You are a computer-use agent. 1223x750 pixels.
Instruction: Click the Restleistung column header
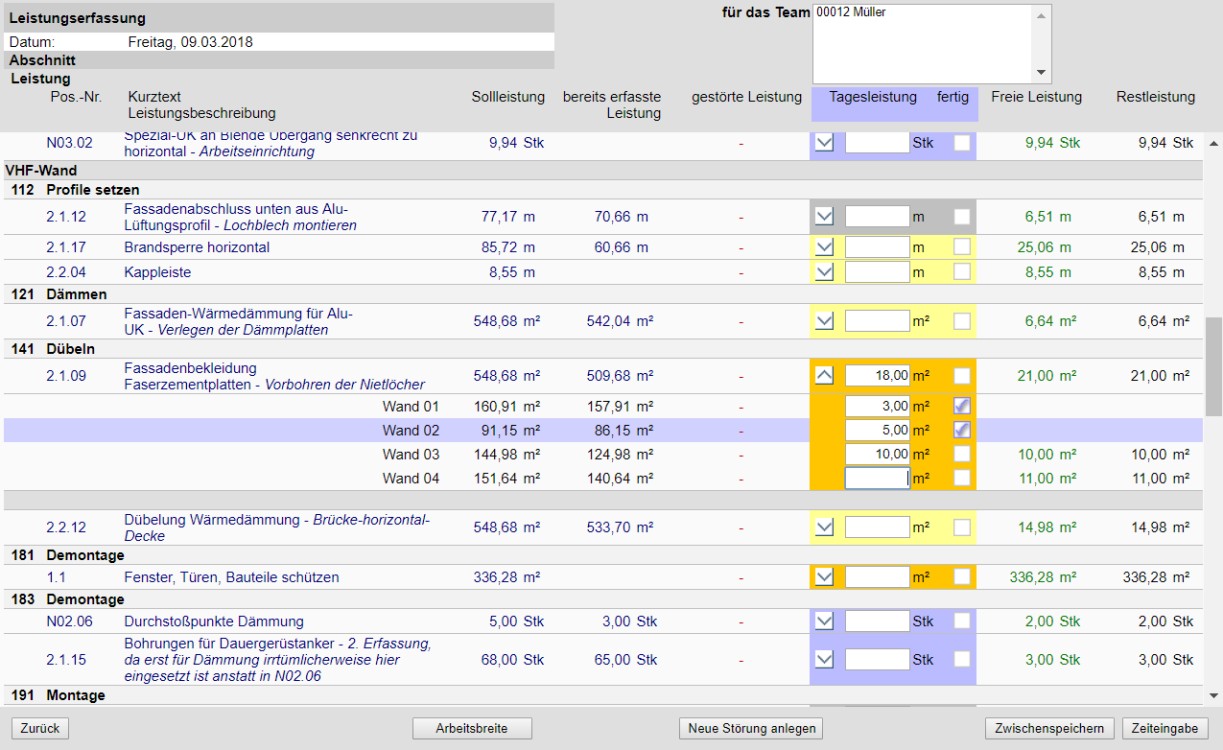[1155, 97]
